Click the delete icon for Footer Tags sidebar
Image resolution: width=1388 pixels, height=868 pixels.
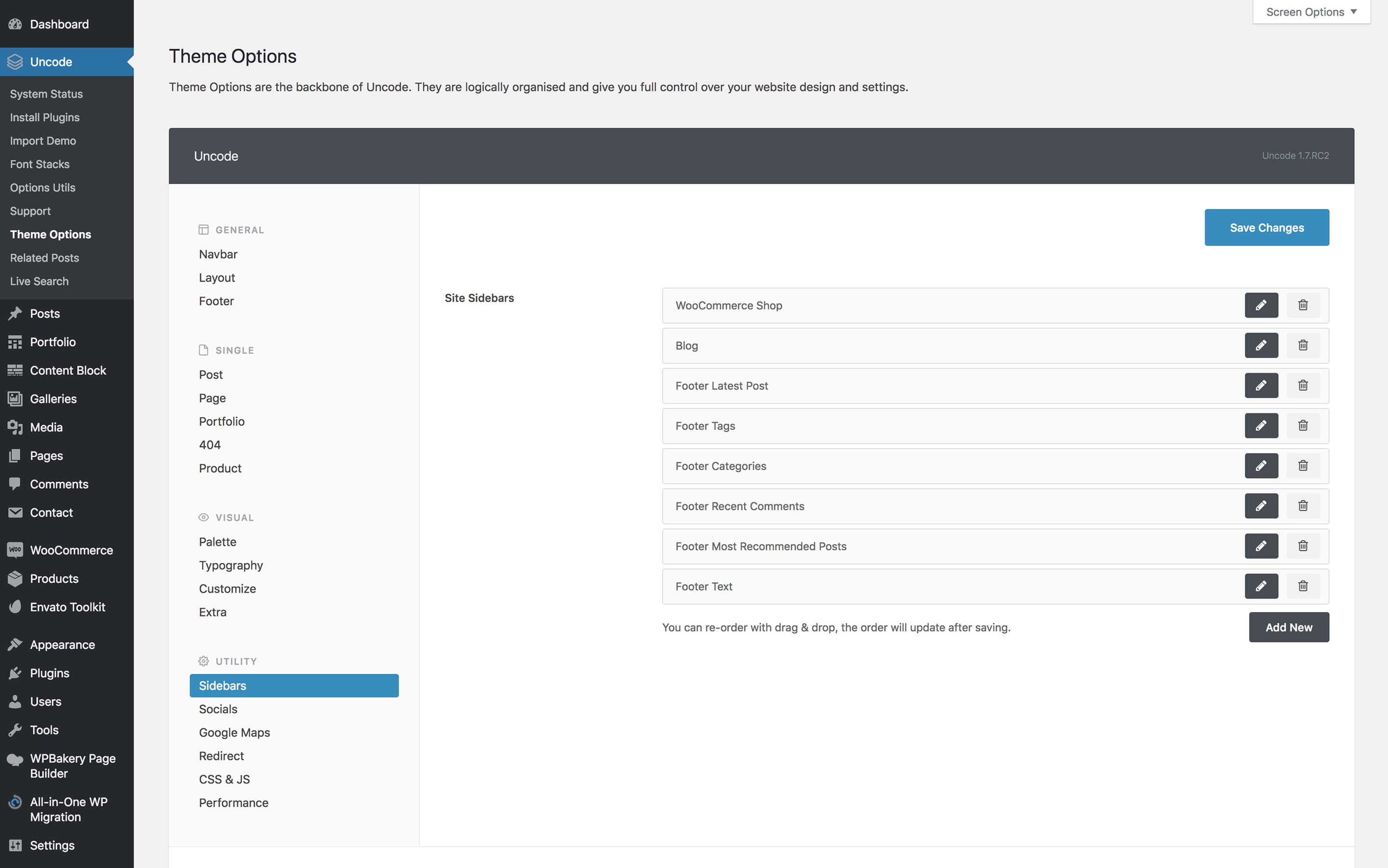coord(1302,425)
